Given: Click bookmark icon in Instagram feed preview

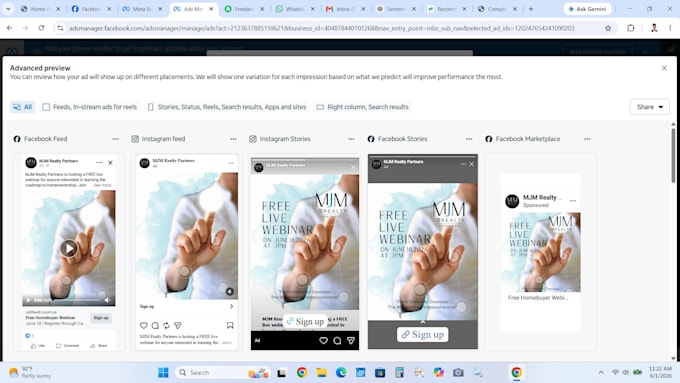Looking at the screenshot, I should [230, 325].
